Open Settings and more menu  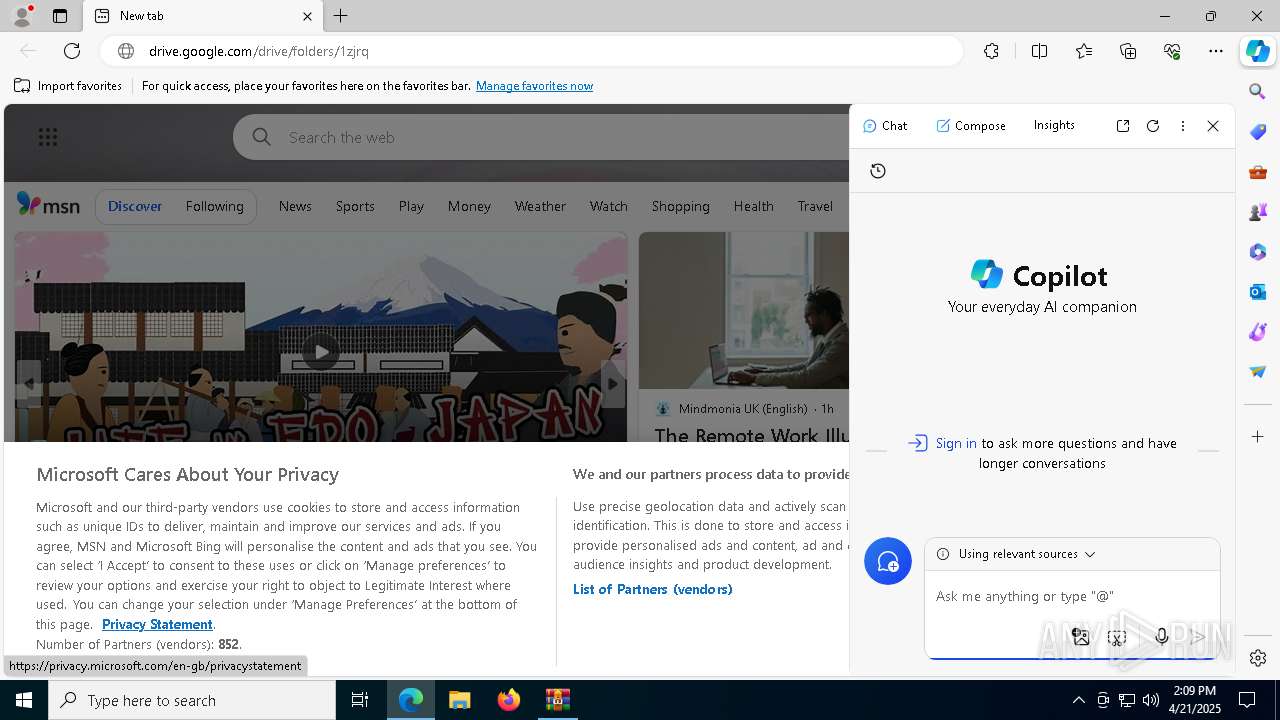[x=1216, y=51]
